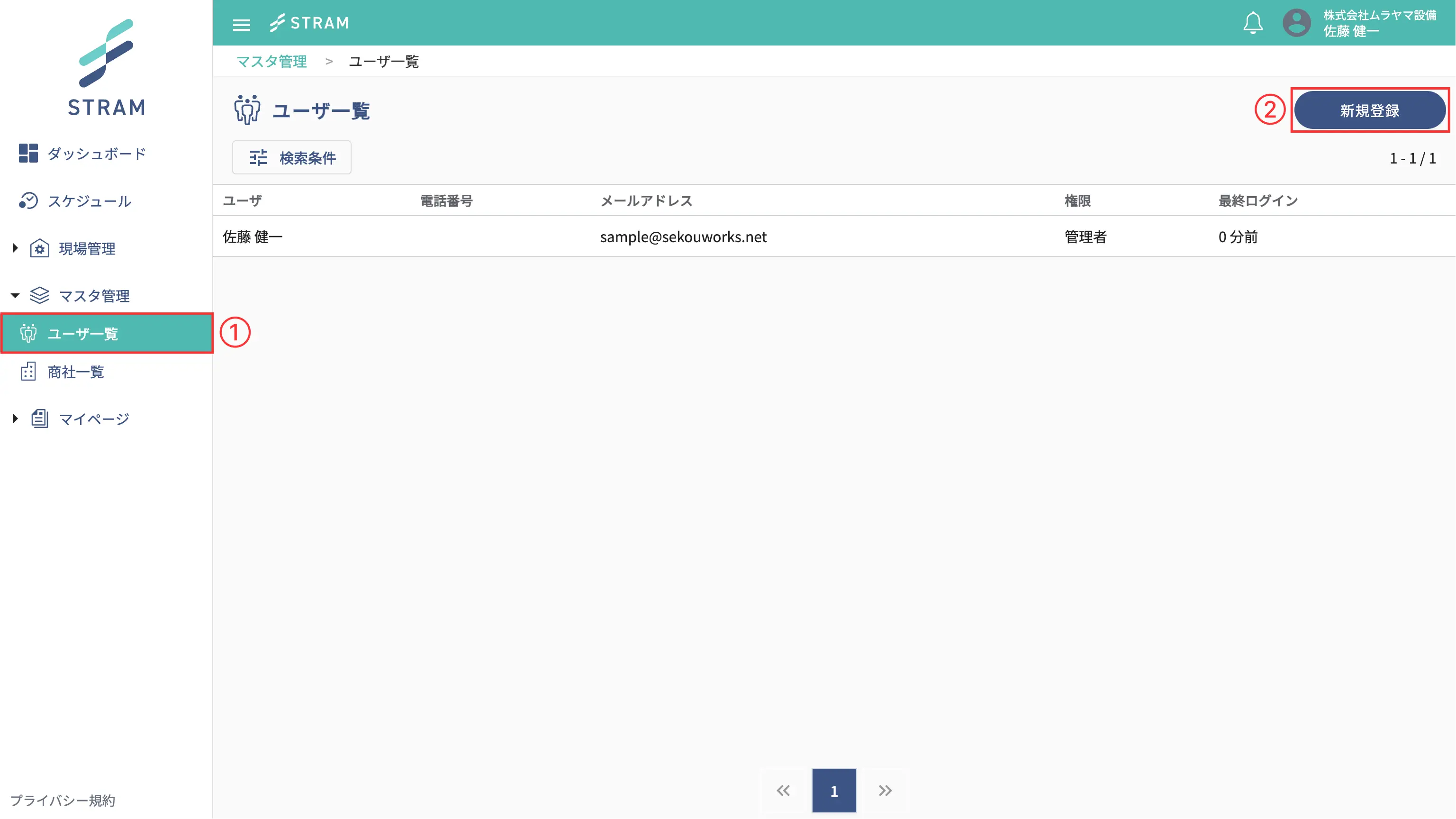Expand the 現場管理 tree arrow
Image resolution: width=1456 pixels, height=819 pixels.
[15, 247]
